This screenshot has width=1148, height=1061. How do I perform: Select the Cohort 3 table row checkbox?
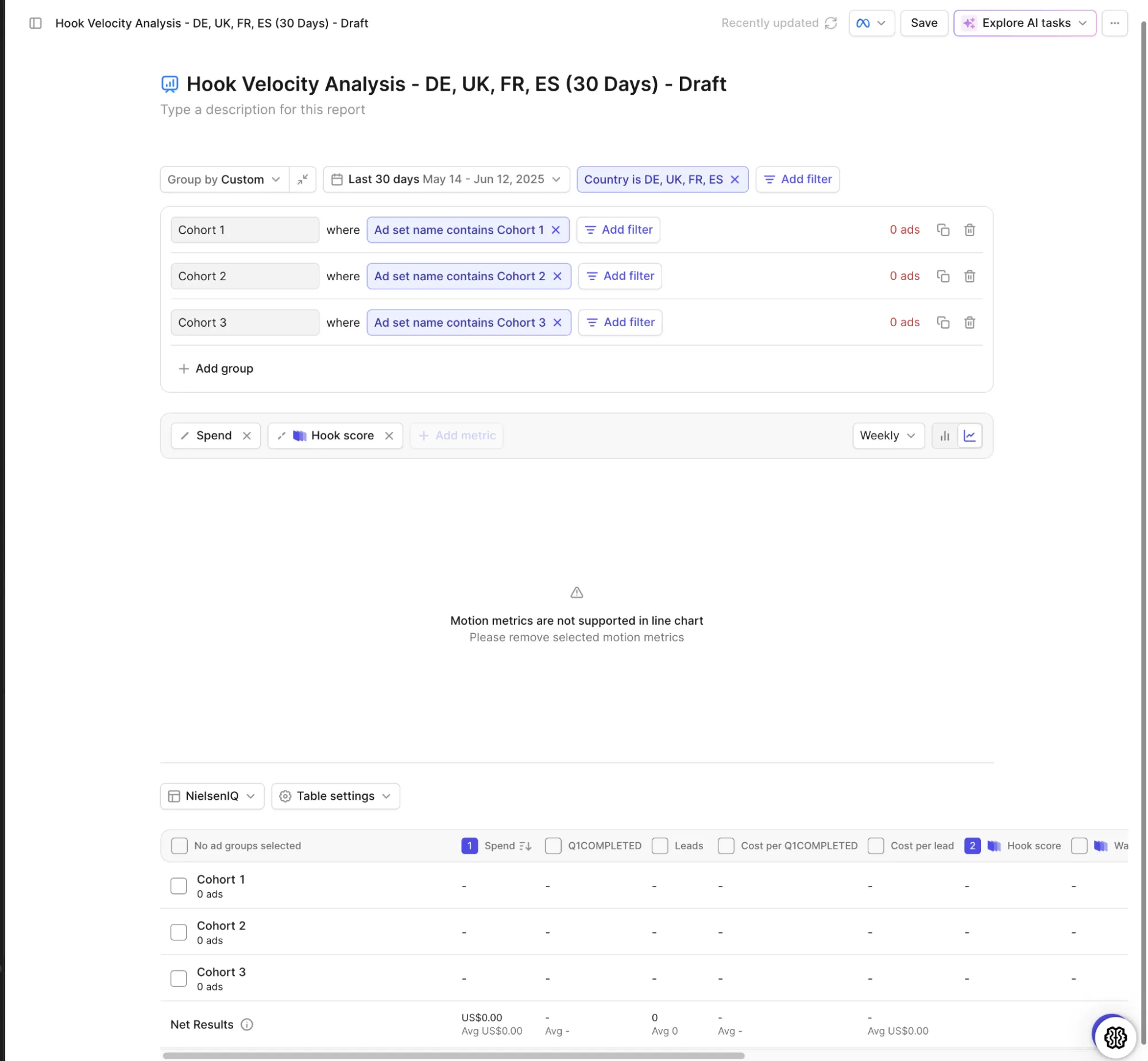(179, 979)
